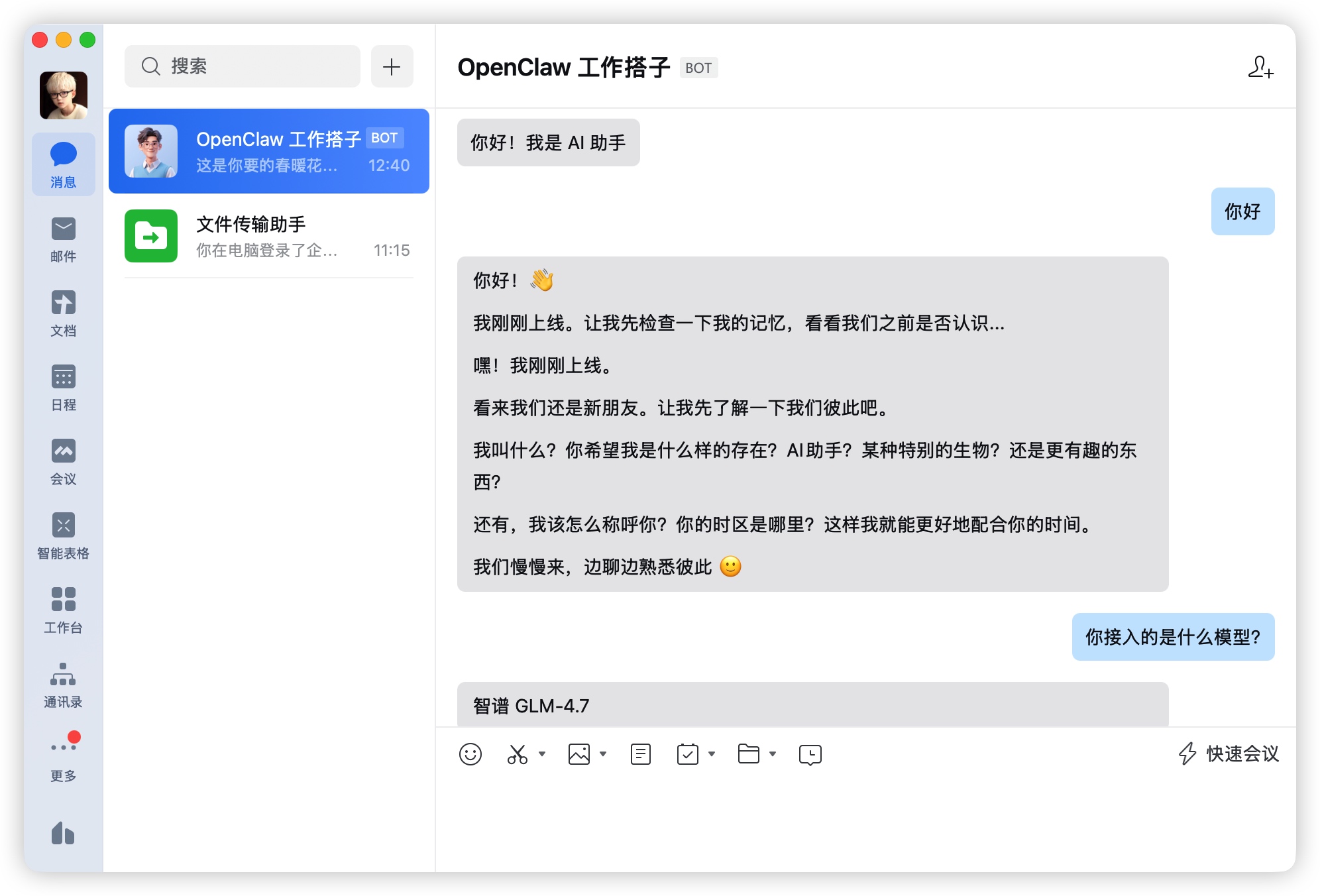Open the 文件传输助手 conversation
Viewport: 1320px width, 896px height.
pos(269,237)
